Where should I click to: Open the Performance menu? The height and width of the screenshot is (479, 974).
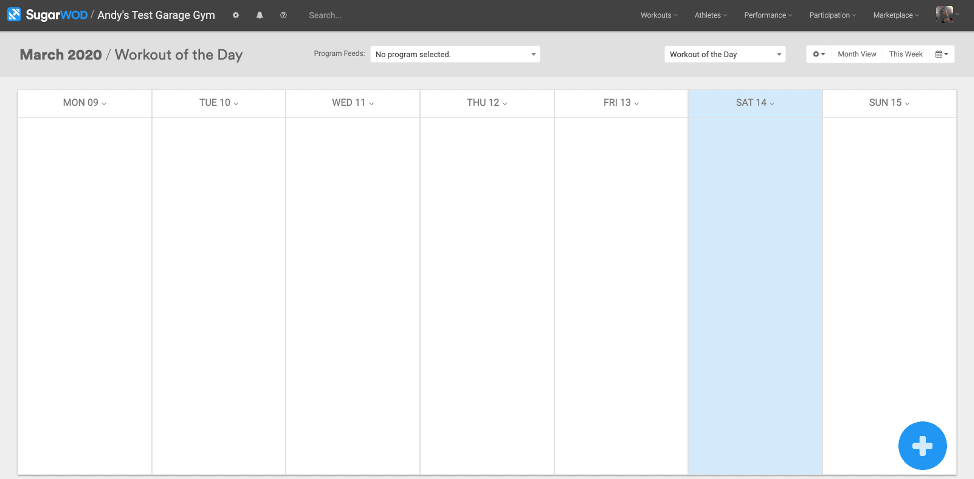coord(768,16)
